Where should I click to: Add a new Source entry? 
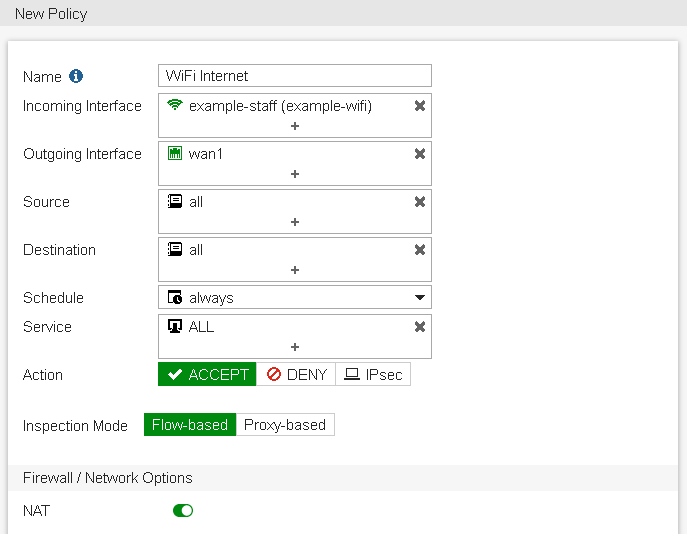[x=295, y=222]
